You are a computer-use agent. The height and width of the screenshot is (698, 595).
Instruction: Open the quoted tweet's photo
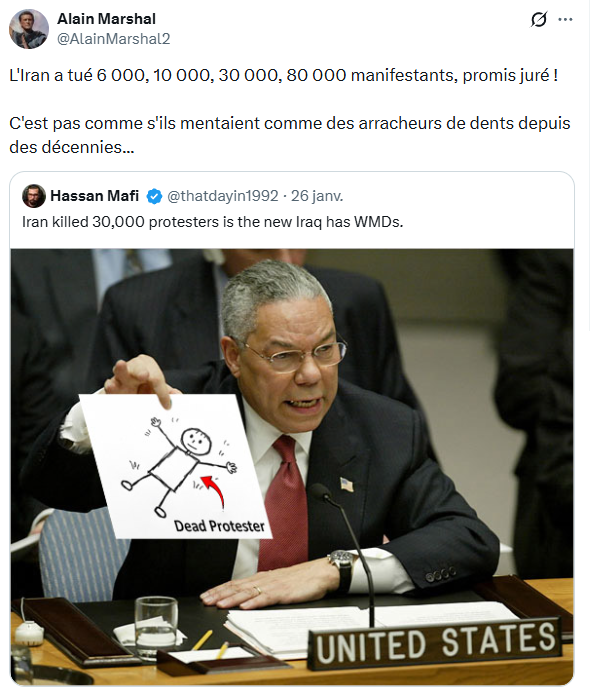292,467
